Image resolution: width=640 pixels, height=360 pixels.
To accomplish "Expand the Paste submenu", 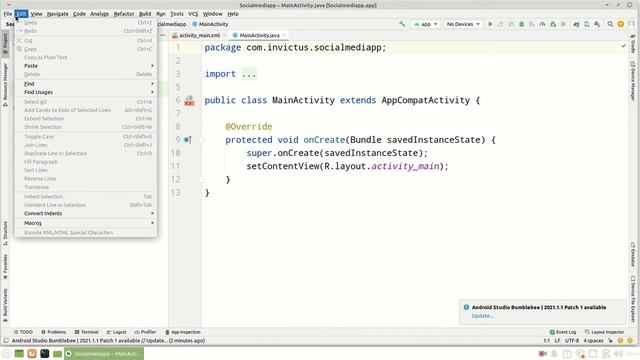I will [86, 66].
